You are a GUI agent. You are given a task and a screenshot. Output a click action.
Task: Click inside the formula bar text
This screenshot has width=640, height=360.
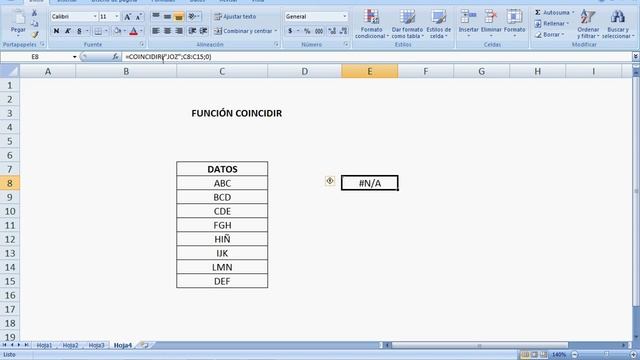click(168, 57)
